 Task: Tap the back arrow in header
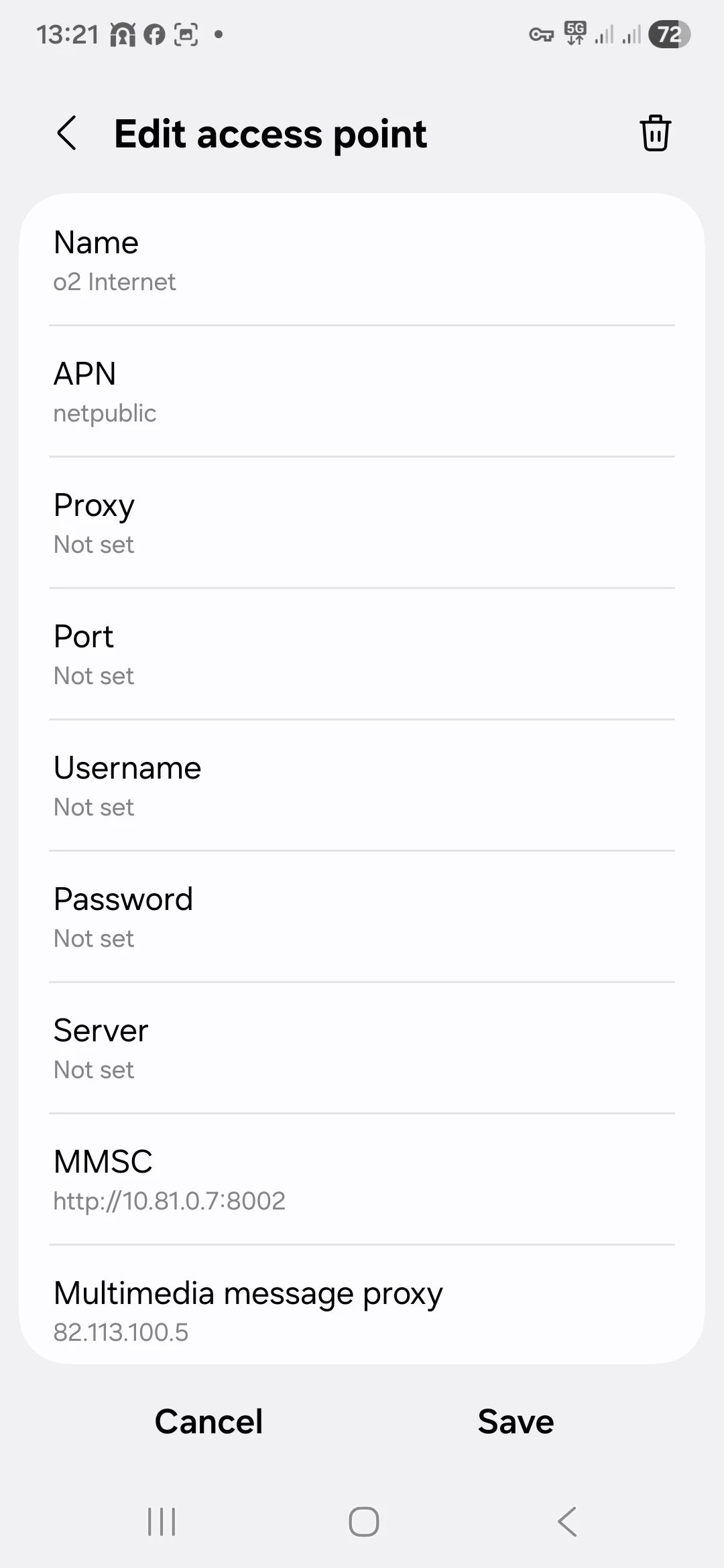[x=67, y=133]
